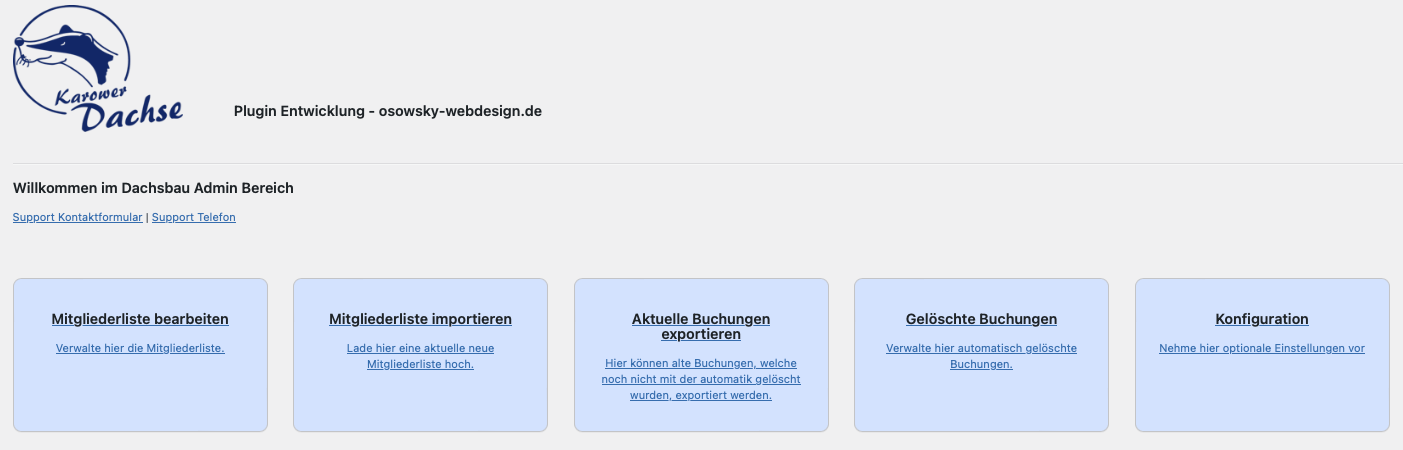This screenshot has height=450, width=1403.
Task: Click "Lade hier eine aktuelle neue Mitgliederliste hoch"
Action: coord(420,356)
